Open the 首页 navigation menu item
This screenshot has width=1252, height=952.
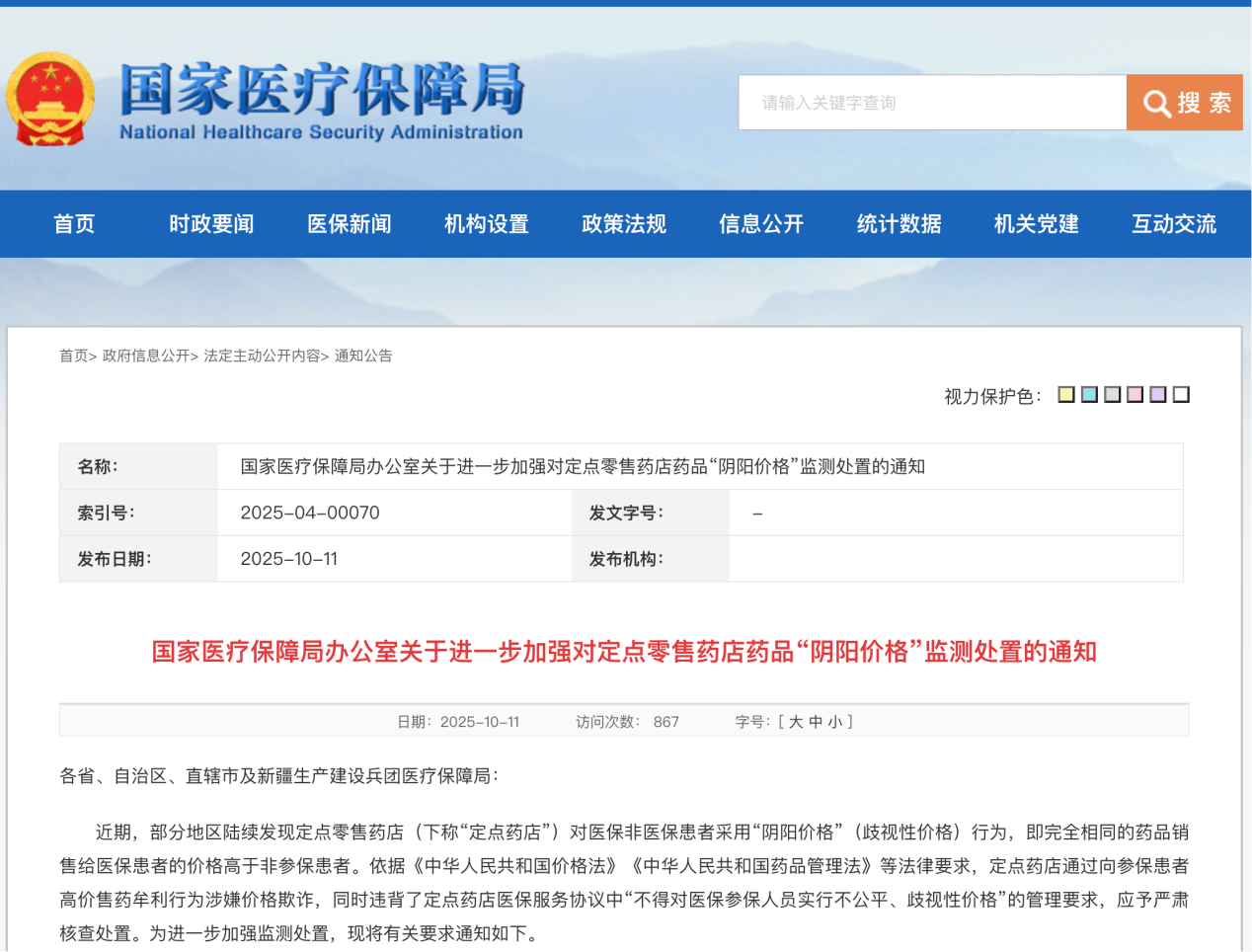point(74,224)
